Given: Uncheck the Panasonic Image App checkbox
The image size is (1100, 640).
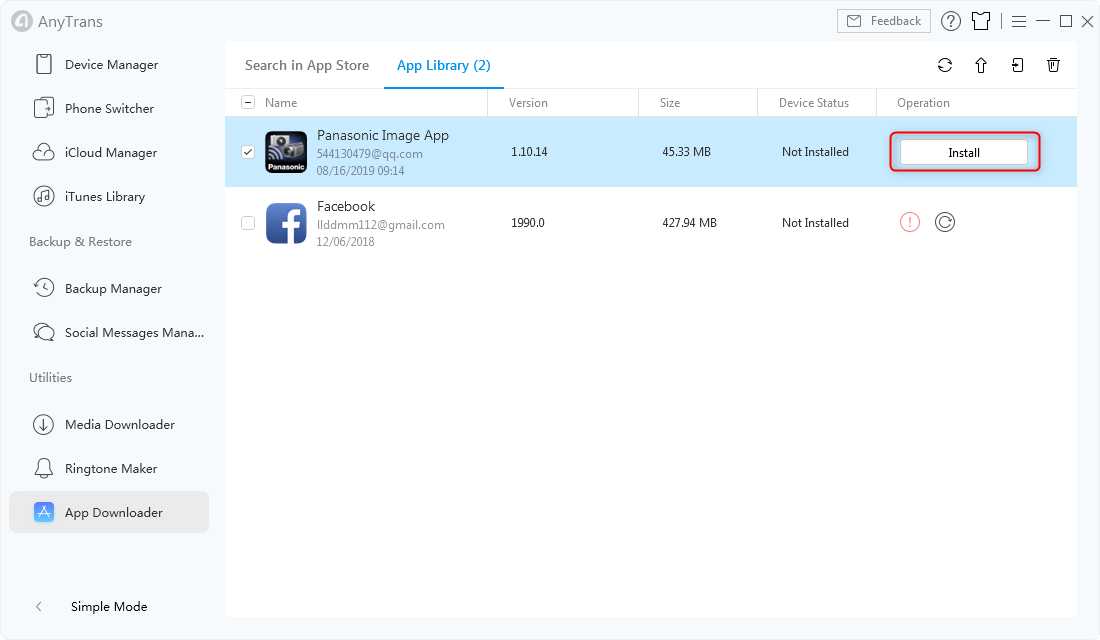Looking at the screenshot, I should (248, 152).
